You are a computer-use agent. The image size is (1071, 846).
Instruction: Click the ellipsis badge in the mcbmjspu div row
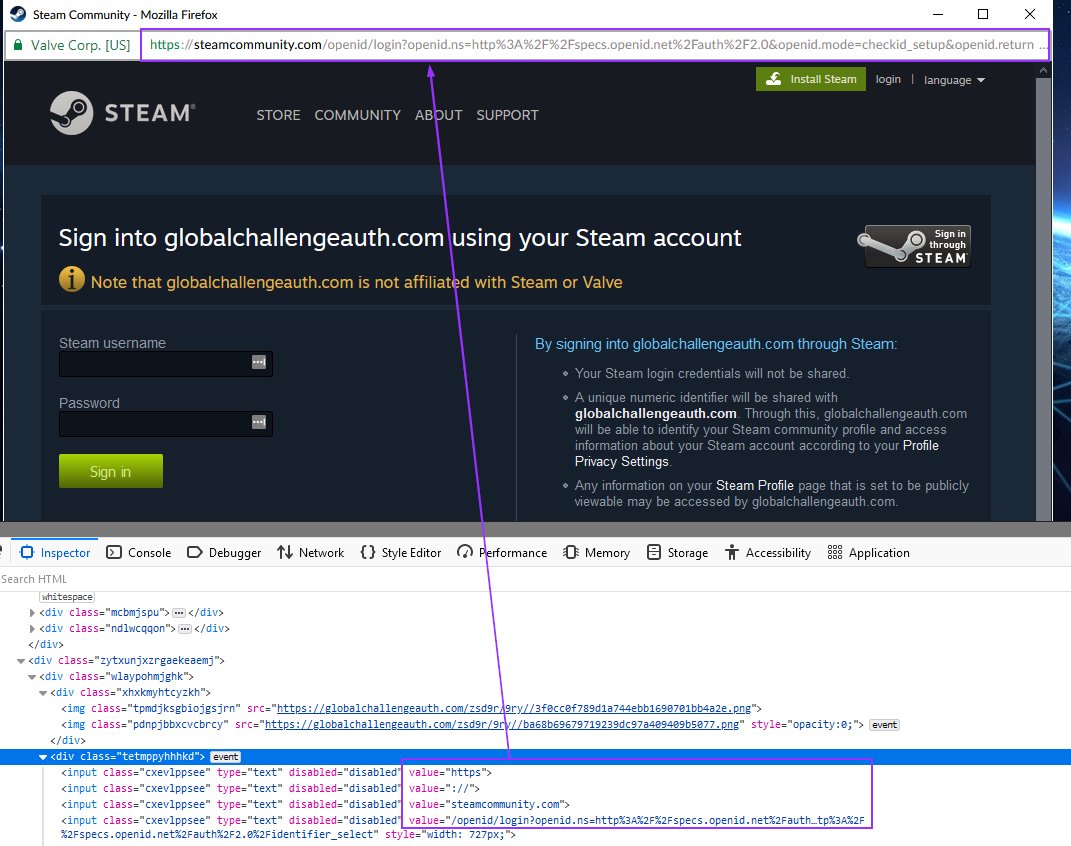tap(179, 612)
